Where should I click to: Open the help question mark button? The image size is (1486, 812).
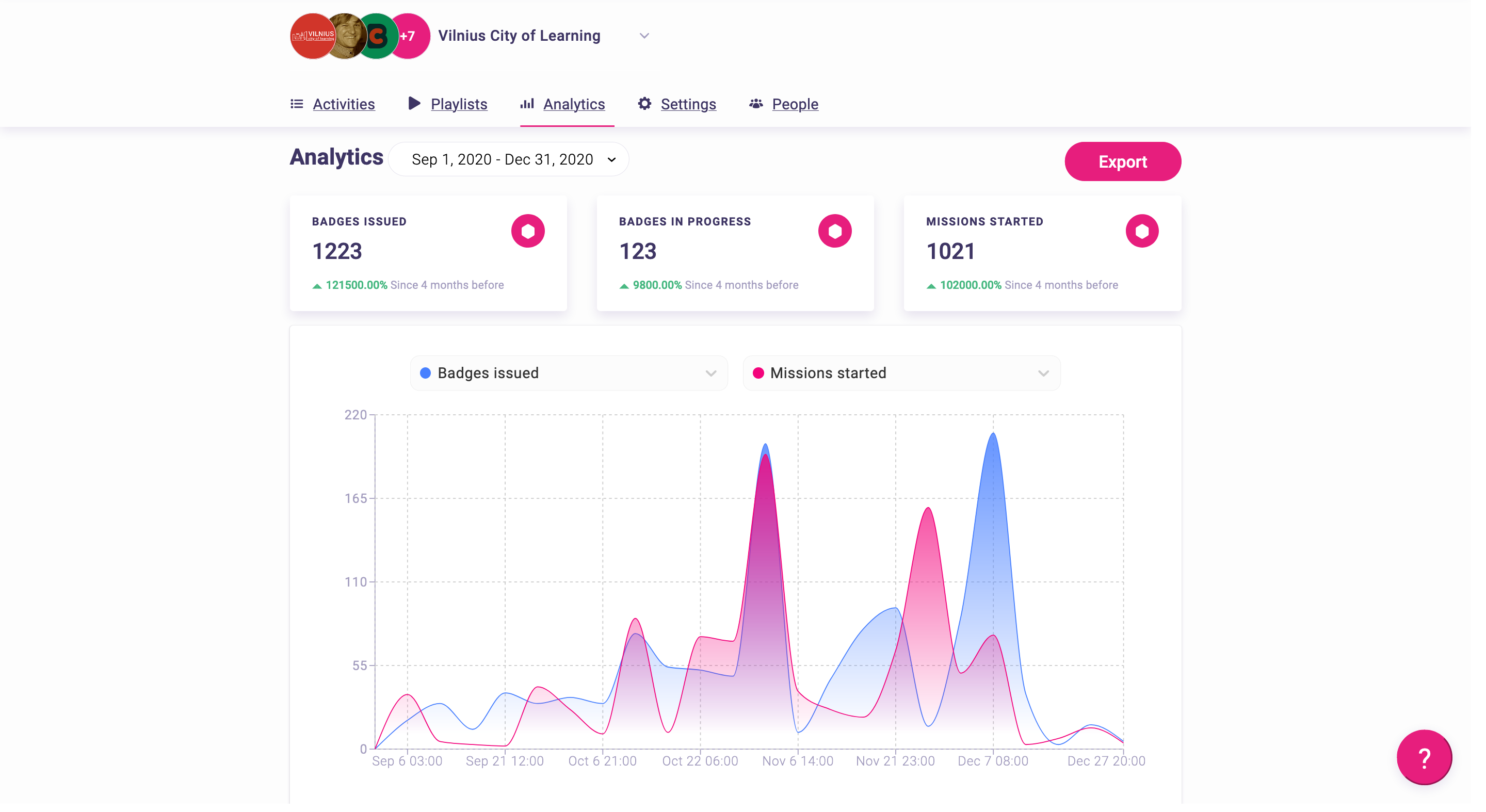pos(1424,757)
